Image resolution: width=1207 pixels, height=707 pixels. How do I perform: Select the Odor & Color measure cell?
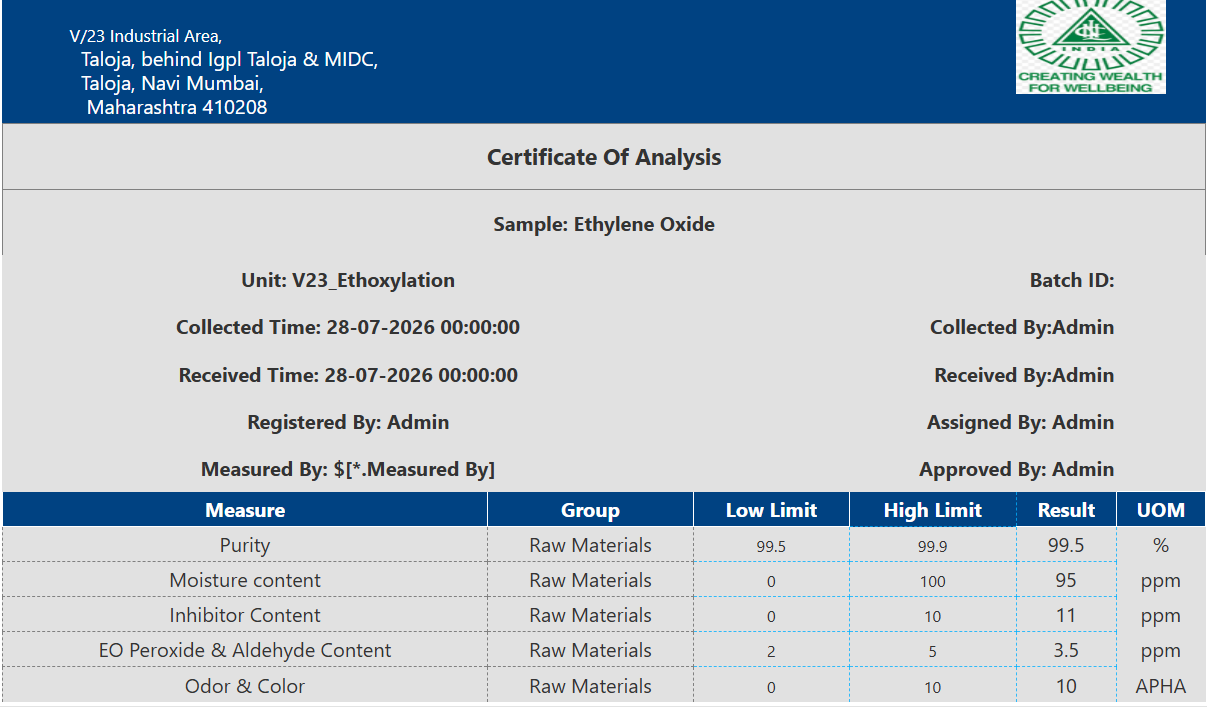tap(245, 686)
